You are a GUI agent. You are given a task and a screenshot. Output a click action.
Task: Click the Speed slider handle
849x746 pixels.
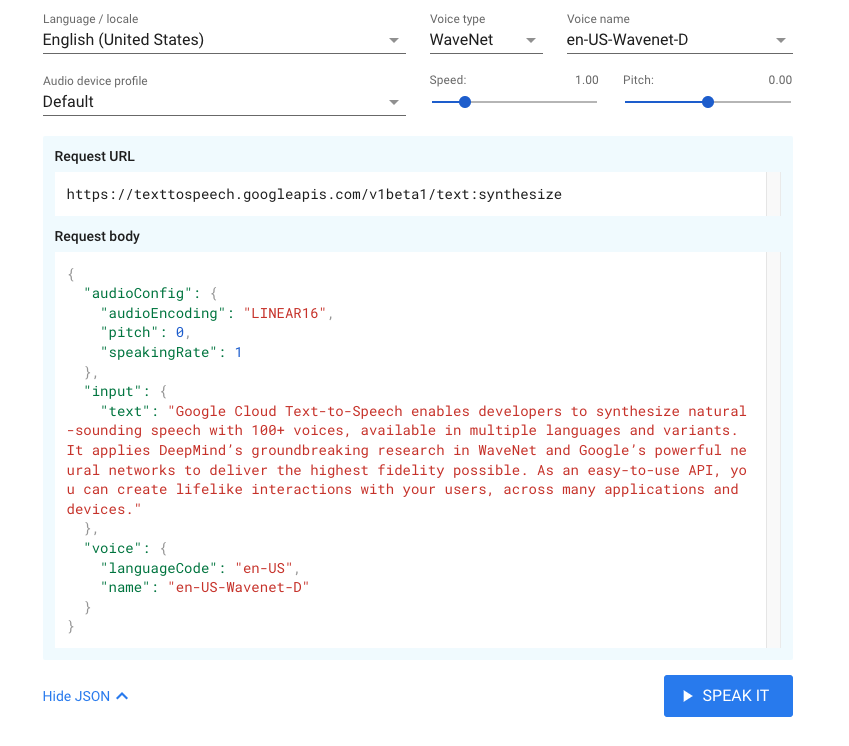[x=465, y=102]
